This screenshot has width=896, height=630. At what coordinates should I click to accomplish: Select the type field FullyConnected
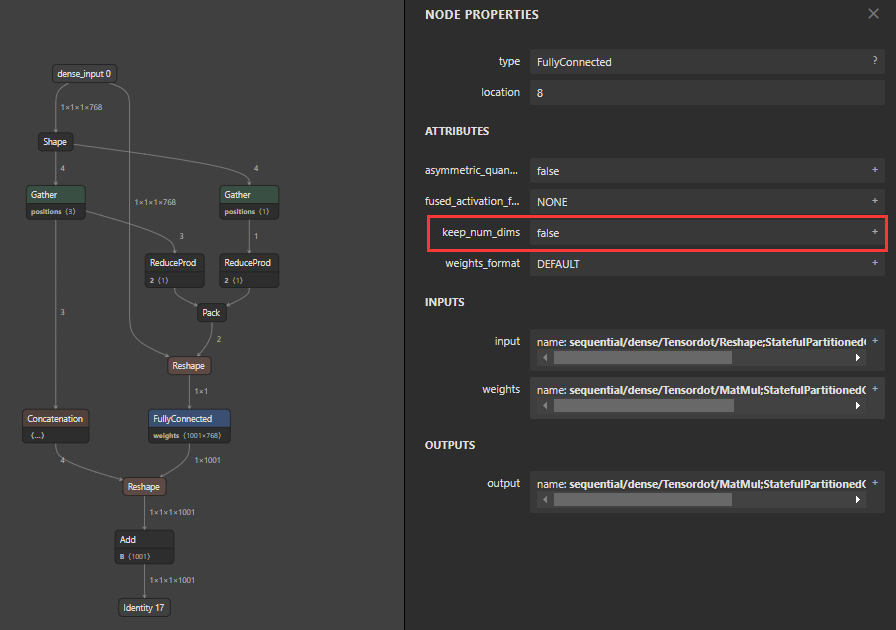(x=707, y=62)
